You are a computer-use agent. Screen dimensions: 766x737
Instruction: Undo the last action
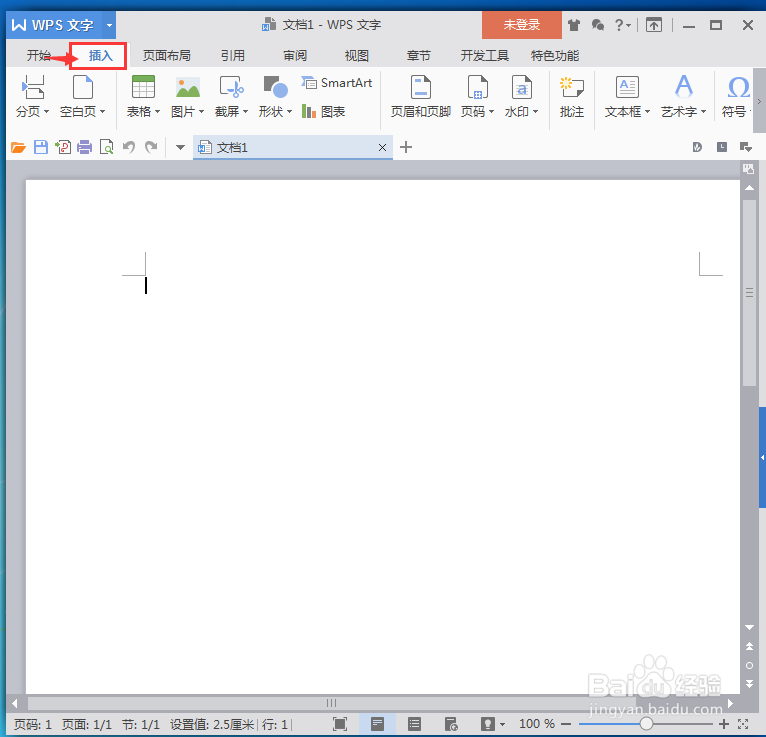(128, 147)
